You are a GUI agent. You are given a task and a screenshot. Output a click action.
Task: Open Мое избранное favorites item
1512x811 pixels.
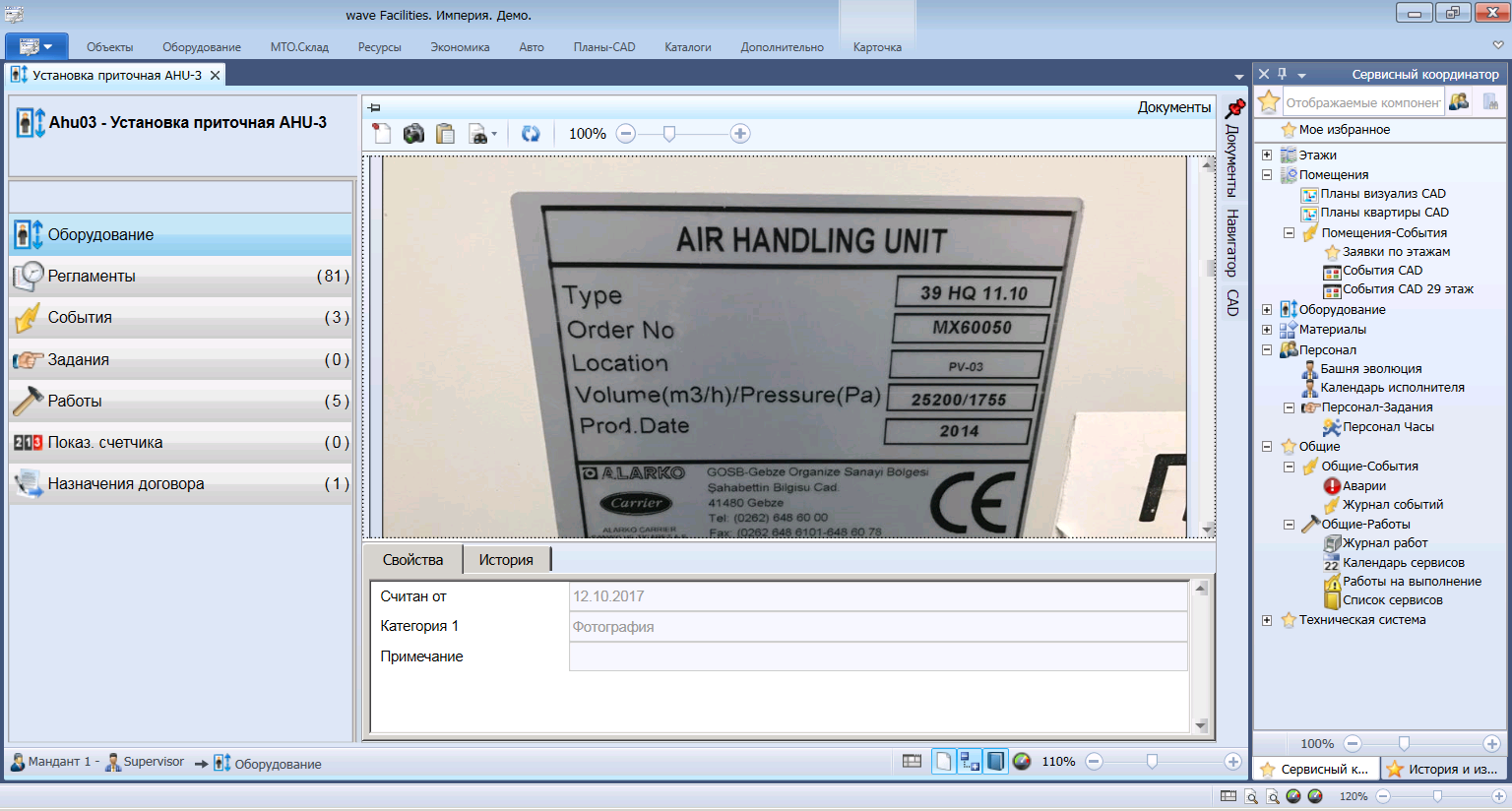1344,130
